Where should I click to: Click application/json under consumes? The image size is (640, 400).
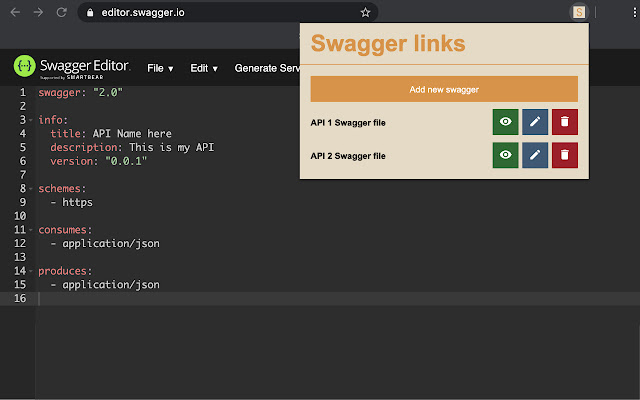[x=111, y=244]
